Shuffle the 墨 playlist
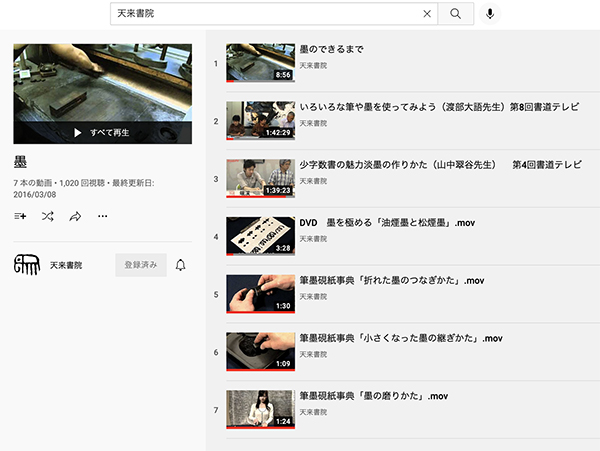600x451 pixels. tap(48, 216)
